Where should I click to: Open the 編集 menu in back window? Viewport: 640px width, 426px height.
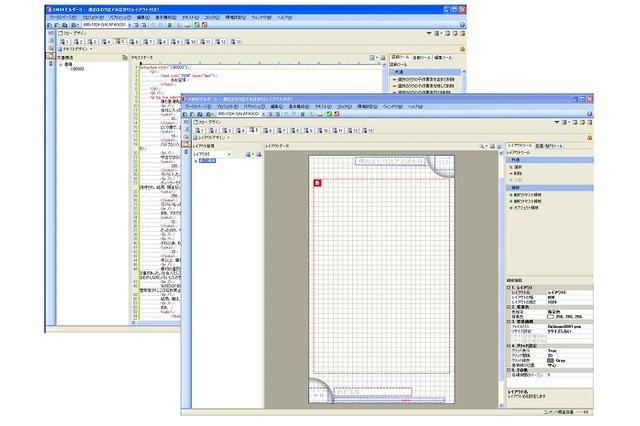pyautogui.click(x=142, y=17)
